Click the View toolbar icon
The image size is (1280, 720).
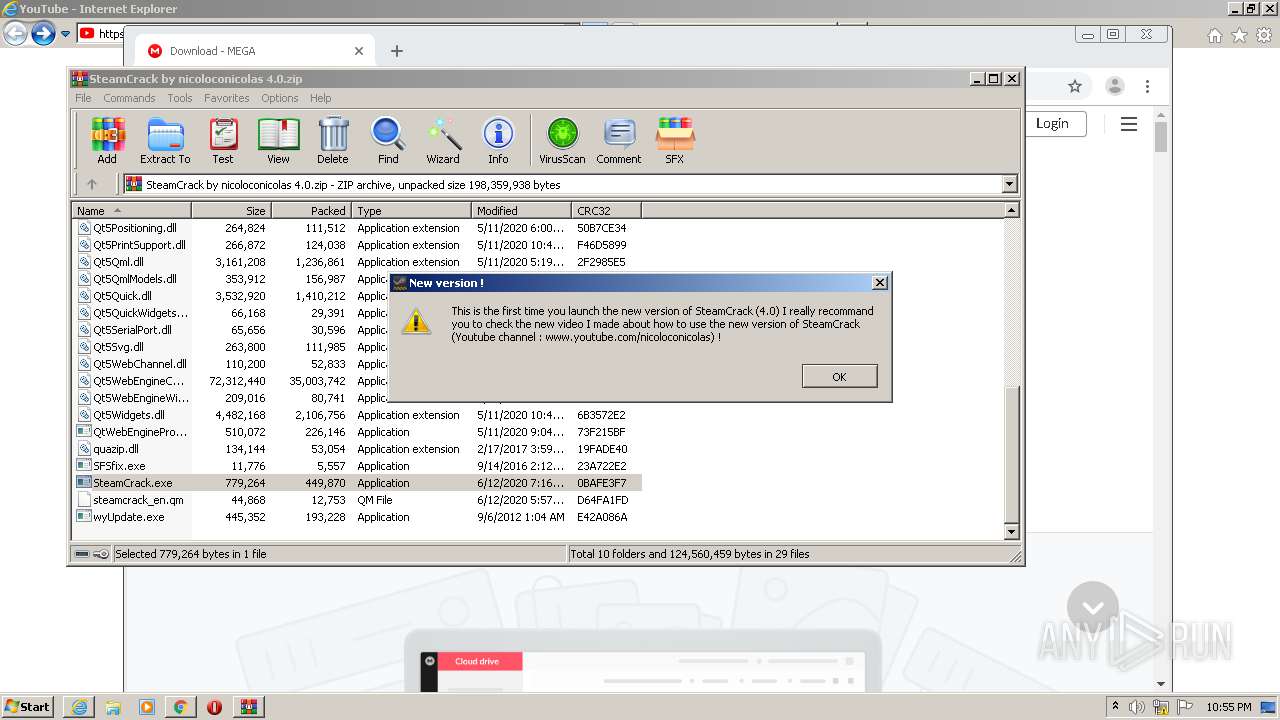[x=278, y=140]
